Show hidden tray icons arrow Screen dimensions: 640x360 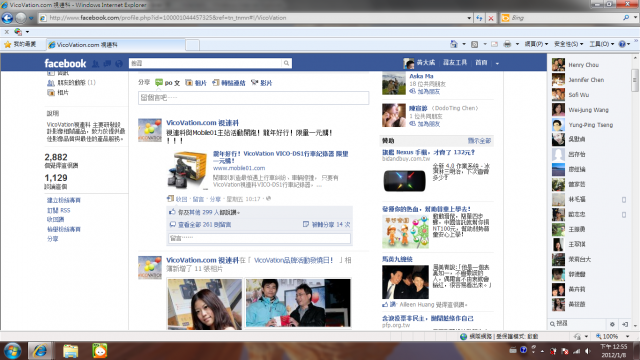pos(542,351)
